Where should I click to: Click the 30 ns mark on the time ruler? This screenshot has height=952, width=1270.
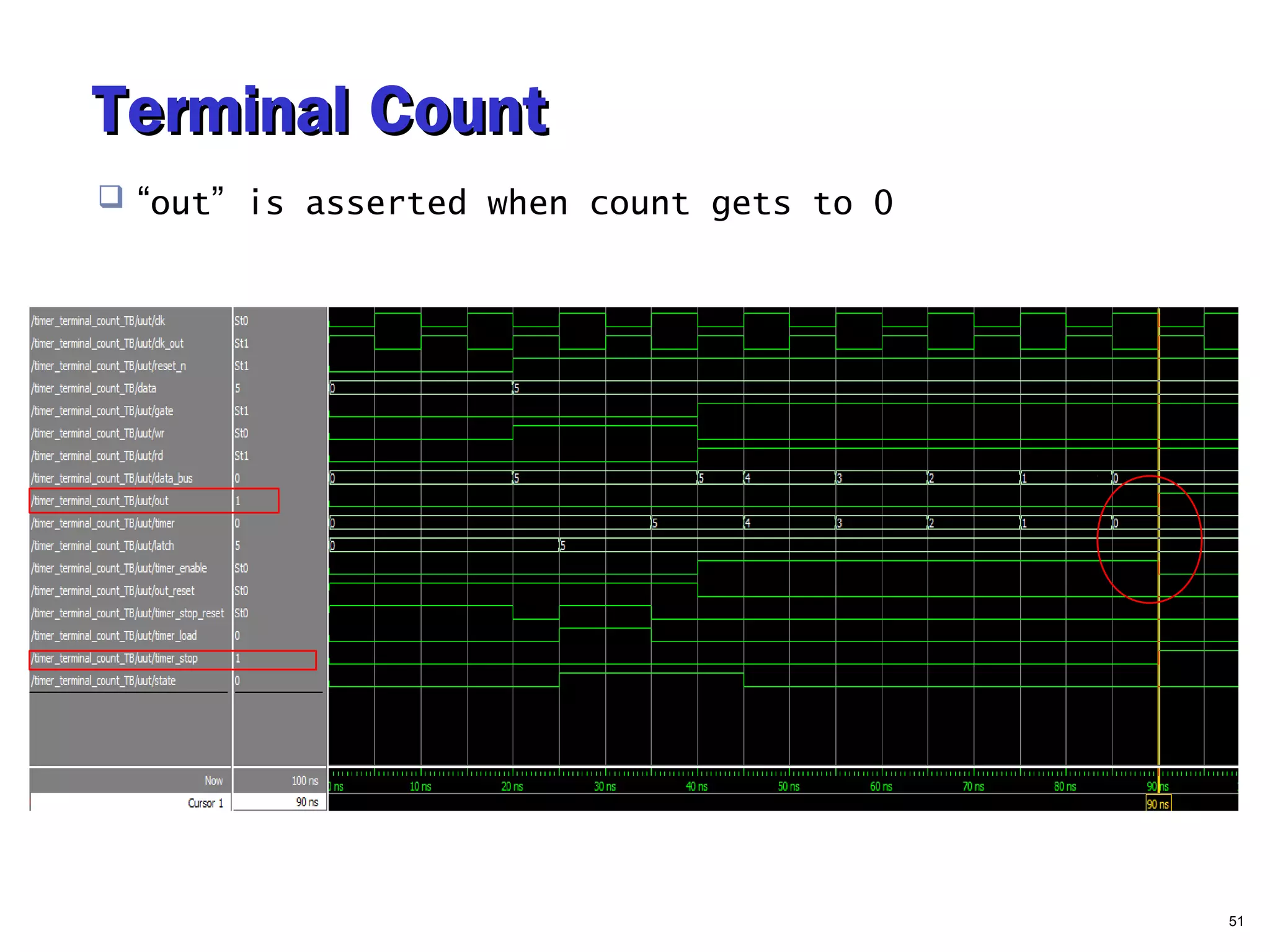605,787
